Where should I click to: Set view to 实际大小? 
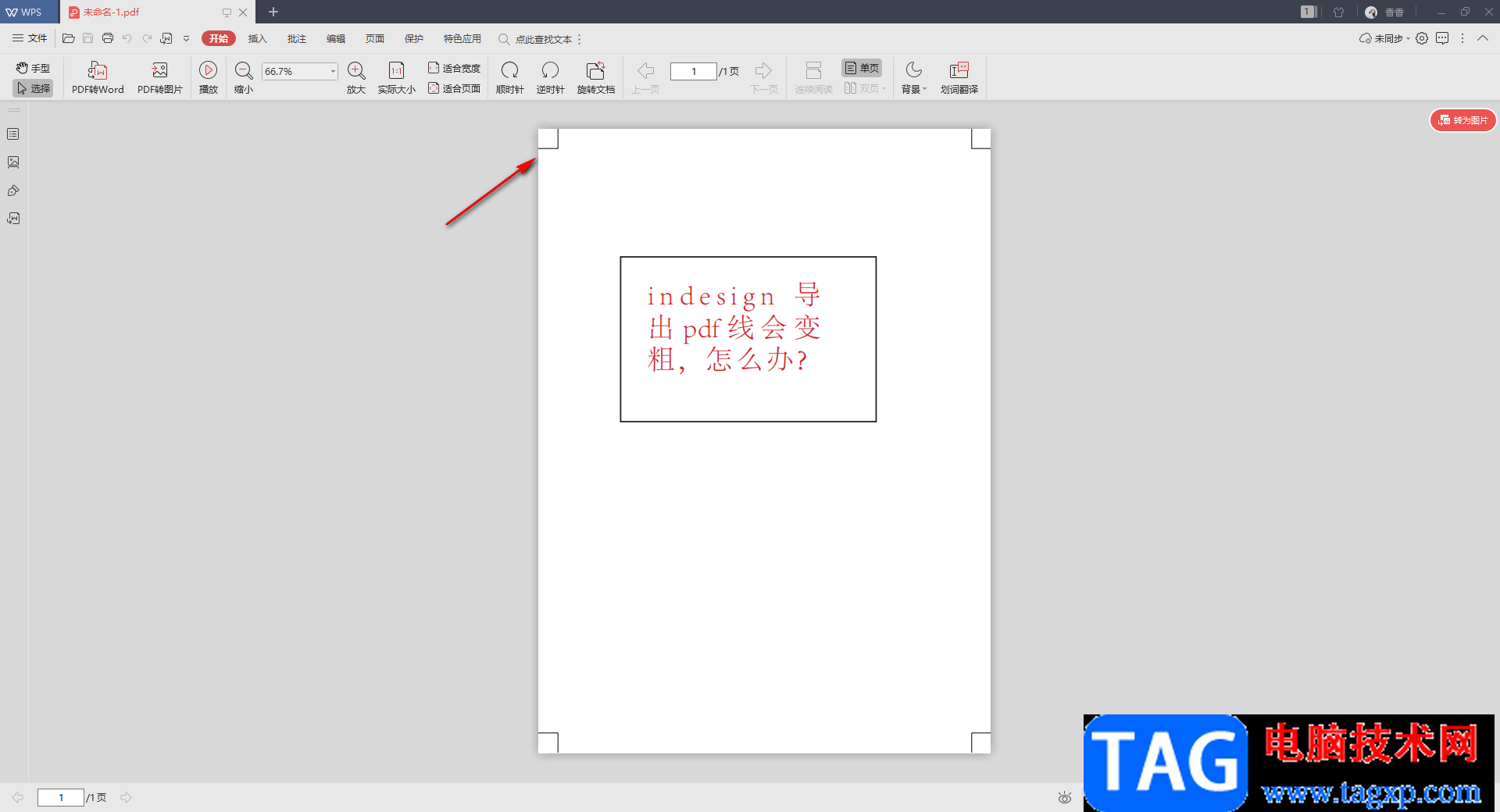397,78
